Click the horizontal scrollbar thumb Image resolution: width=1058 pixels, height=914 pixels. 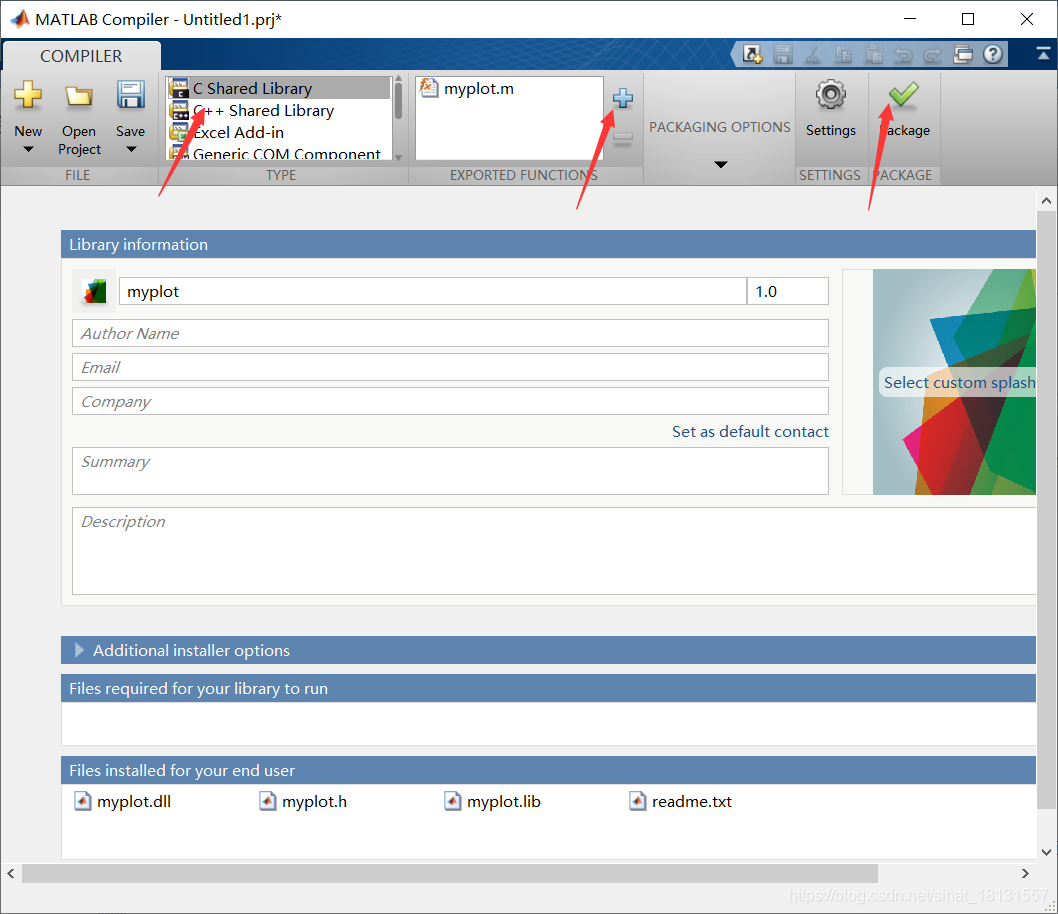click(450, 874)
